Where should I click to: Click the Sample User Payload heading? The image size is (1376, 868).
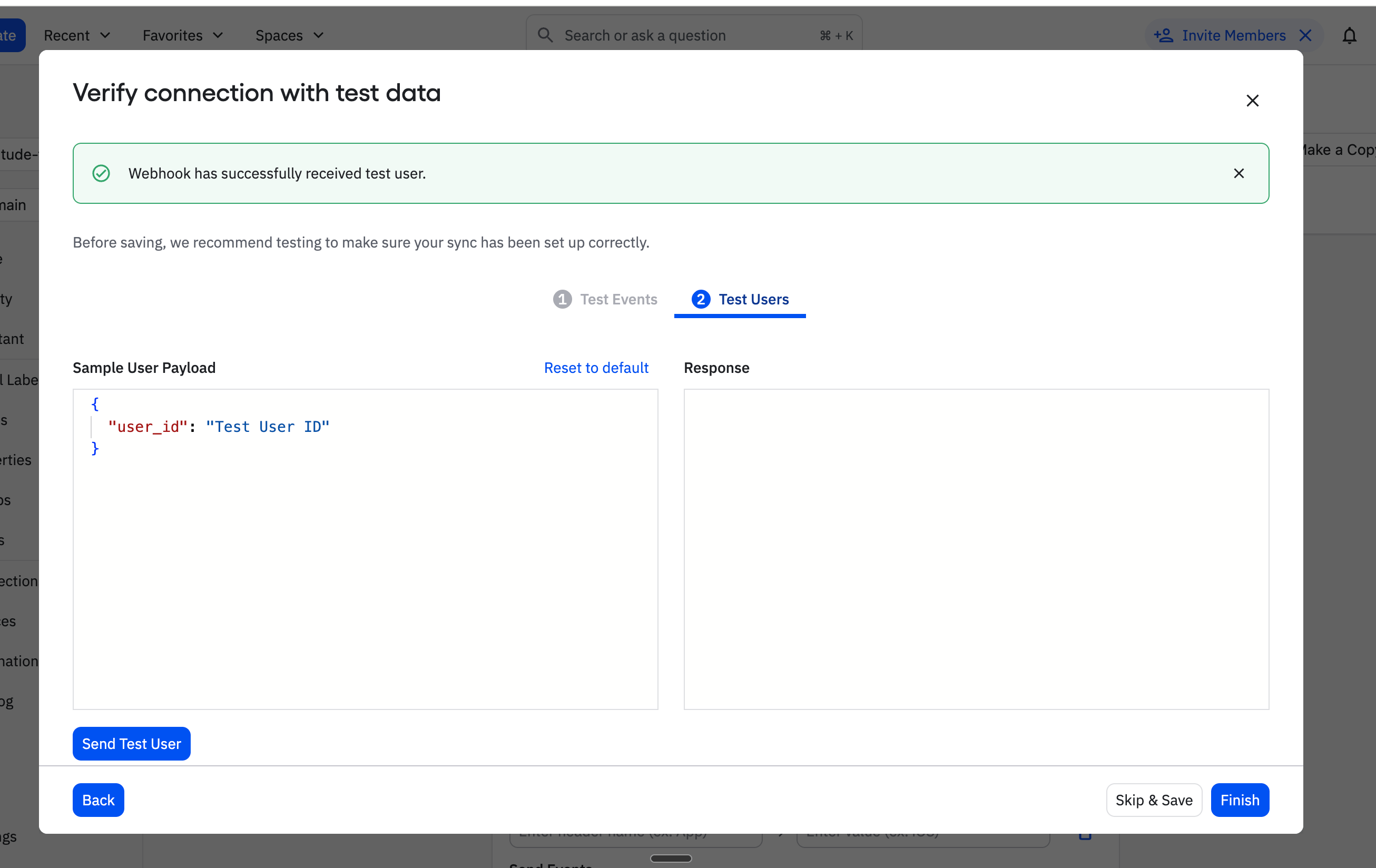[144, 368]
